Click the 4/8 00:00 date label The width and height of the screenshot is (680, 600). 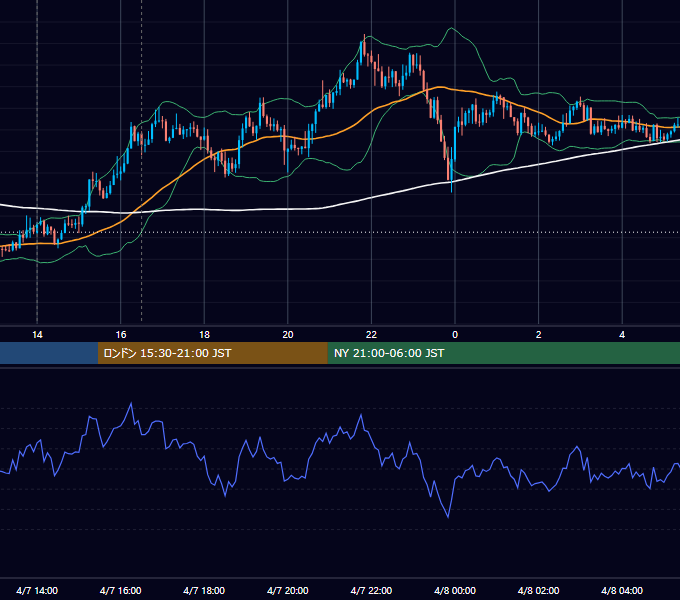coord(455,590)
